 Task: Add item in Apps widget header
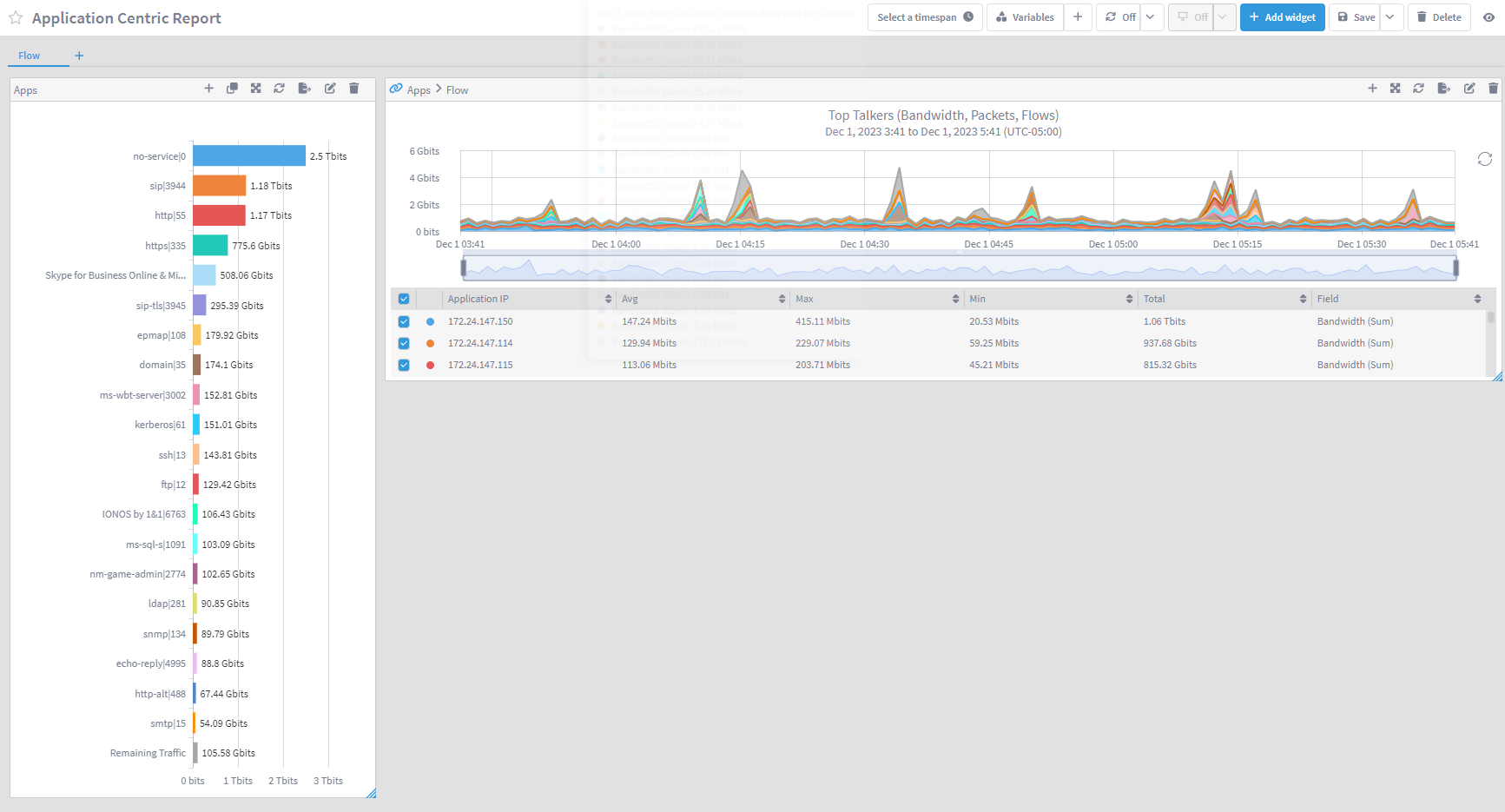208,89
